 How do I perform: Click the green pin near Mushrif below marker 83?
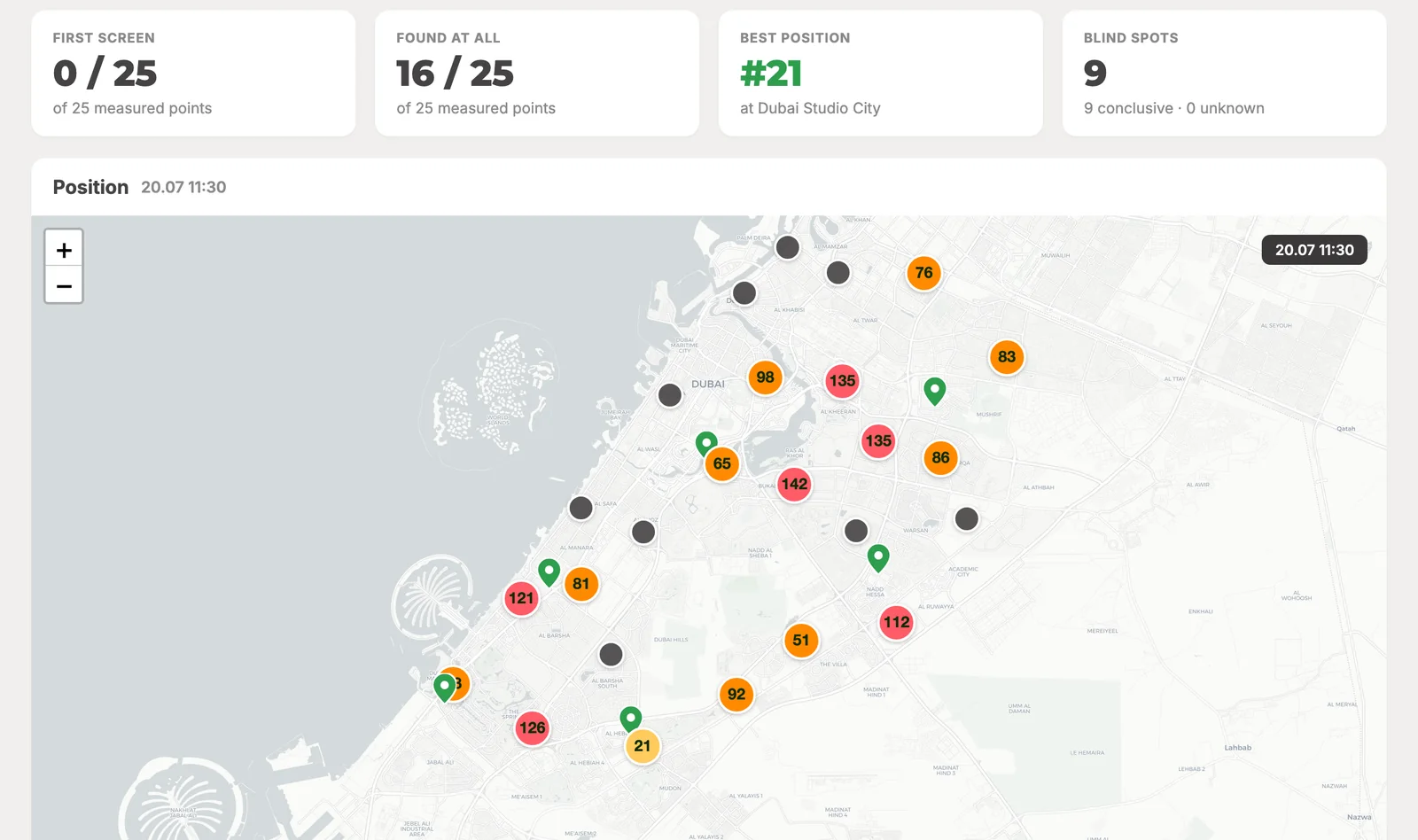click(x=935, y=391)
